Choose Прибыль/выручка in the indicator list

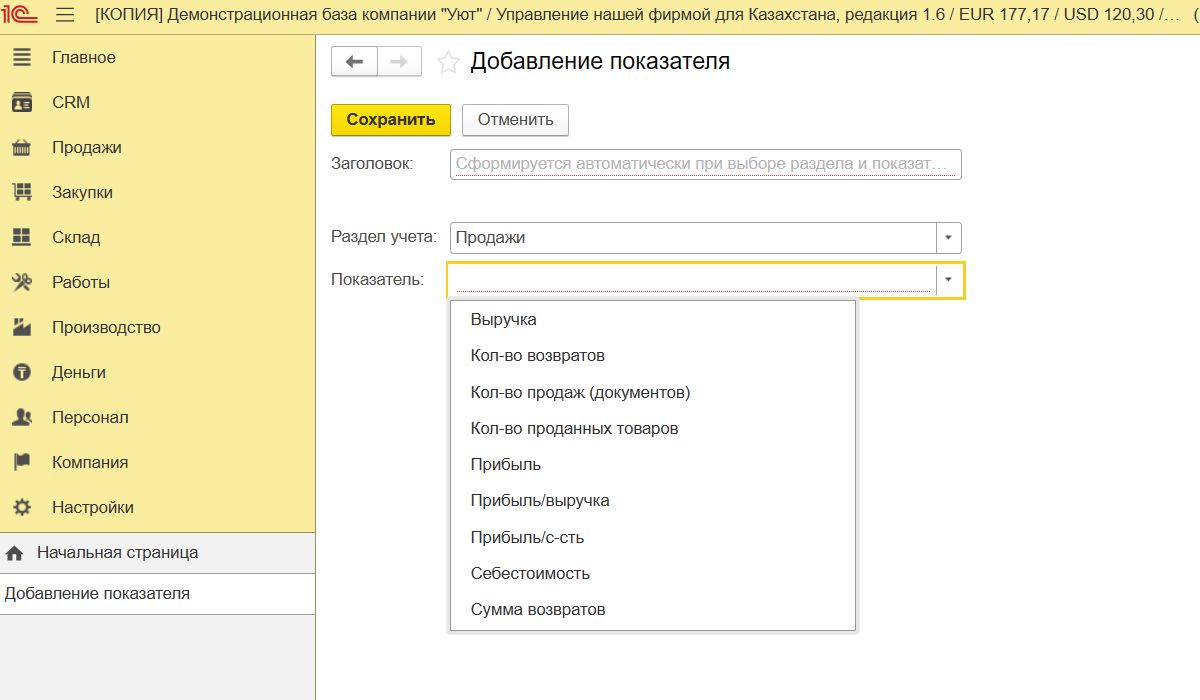coord(539,501)
